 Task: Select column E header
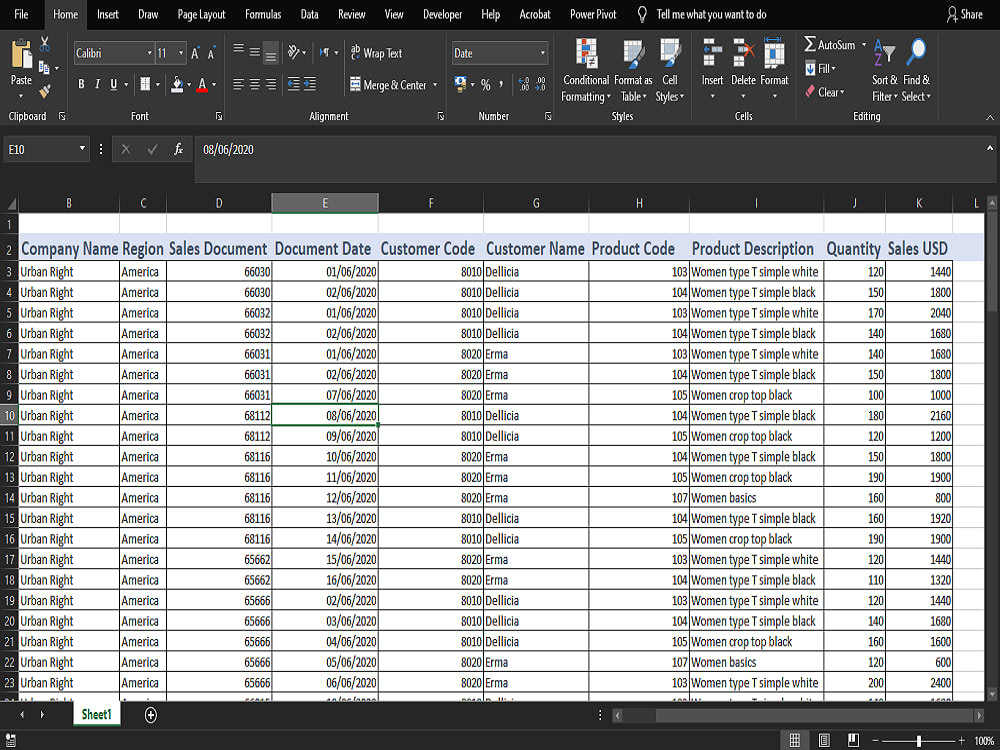pyautogui.click(x=325, y=203)
